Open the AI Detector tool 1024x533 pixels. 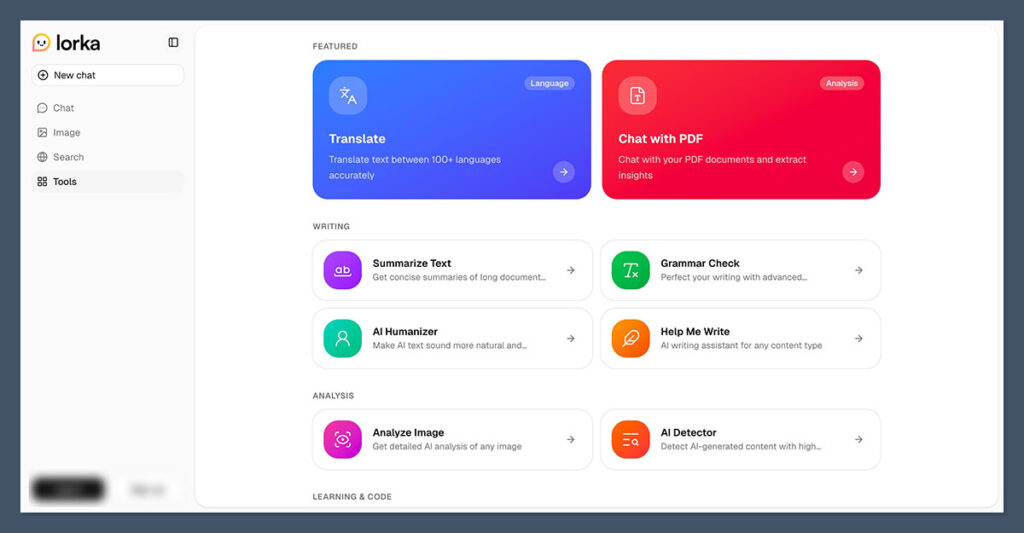click(x=741, y=440)
